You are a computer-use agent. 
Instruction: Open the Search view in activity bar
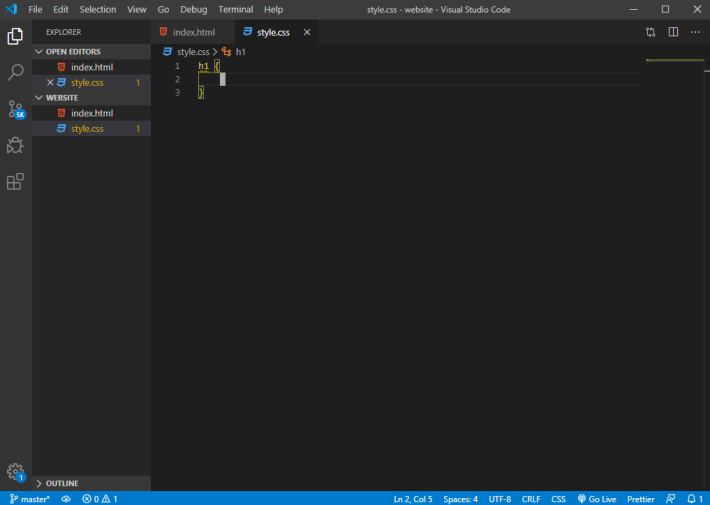tap(15, 72)
